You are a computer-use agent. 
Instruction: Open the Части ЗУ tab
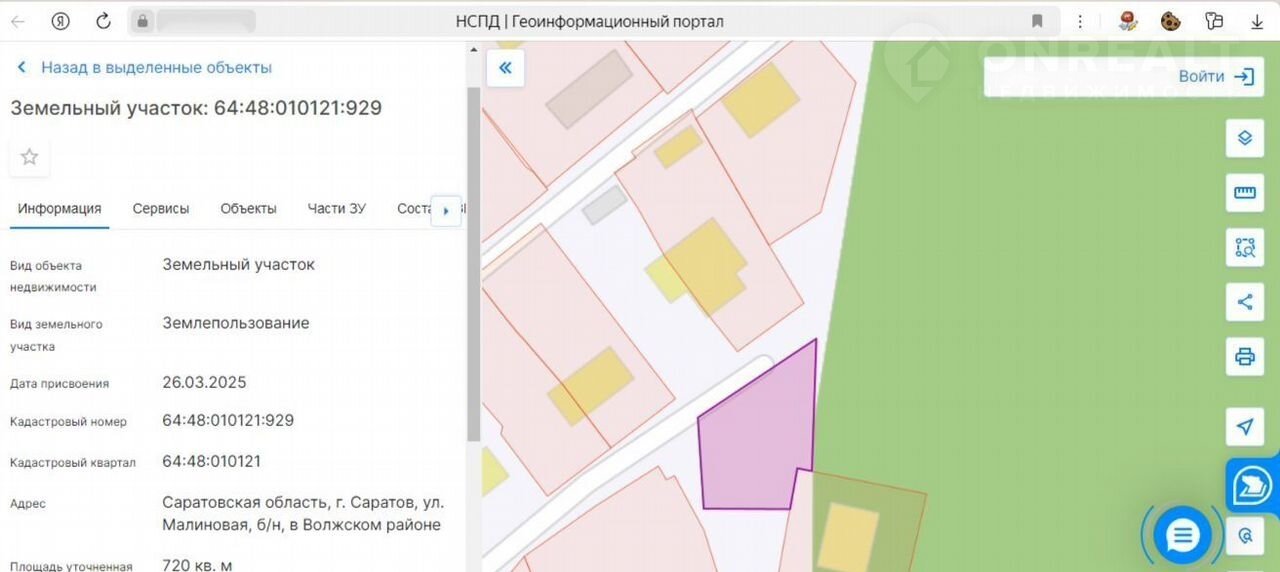336,209
